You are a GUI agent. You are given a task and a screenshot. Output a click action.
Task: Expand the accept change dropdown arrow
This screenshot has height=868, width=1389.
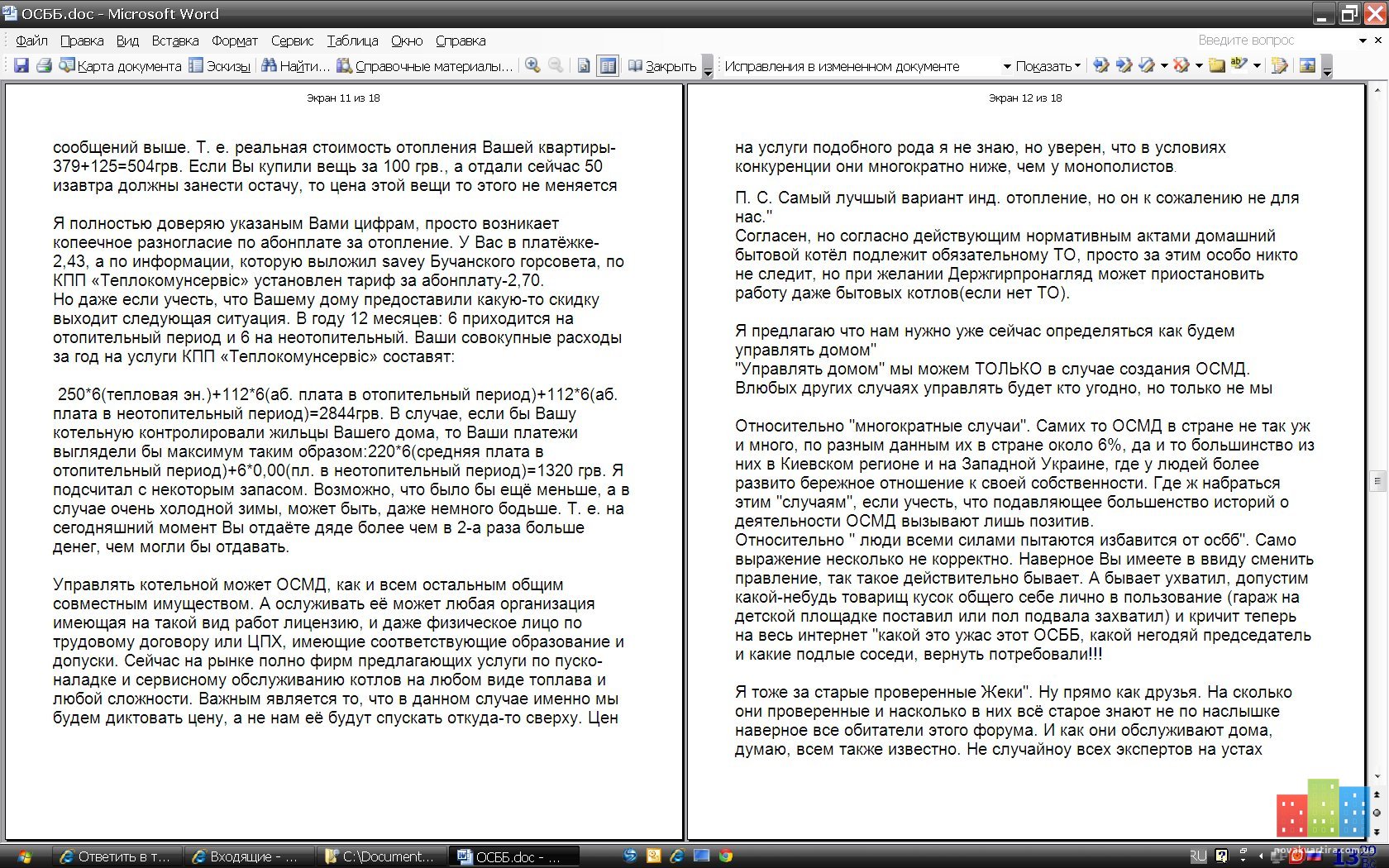1164,66
